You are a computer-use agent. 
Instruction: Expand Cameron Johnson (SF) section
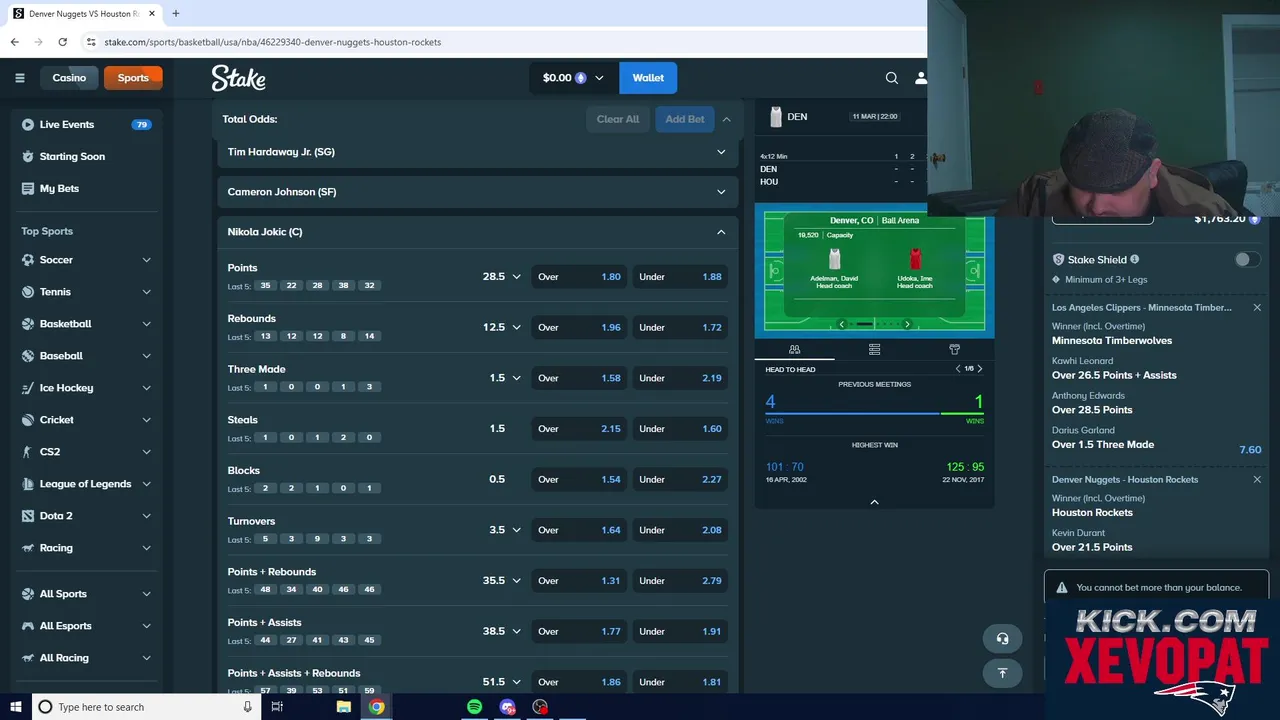[476, 192]
